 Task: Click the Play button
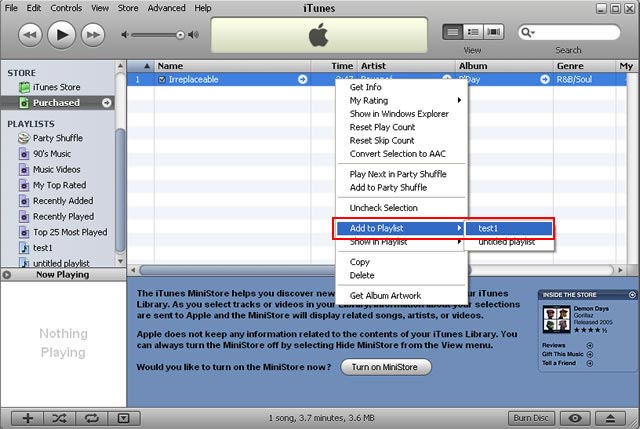click(x=61, y=35)
